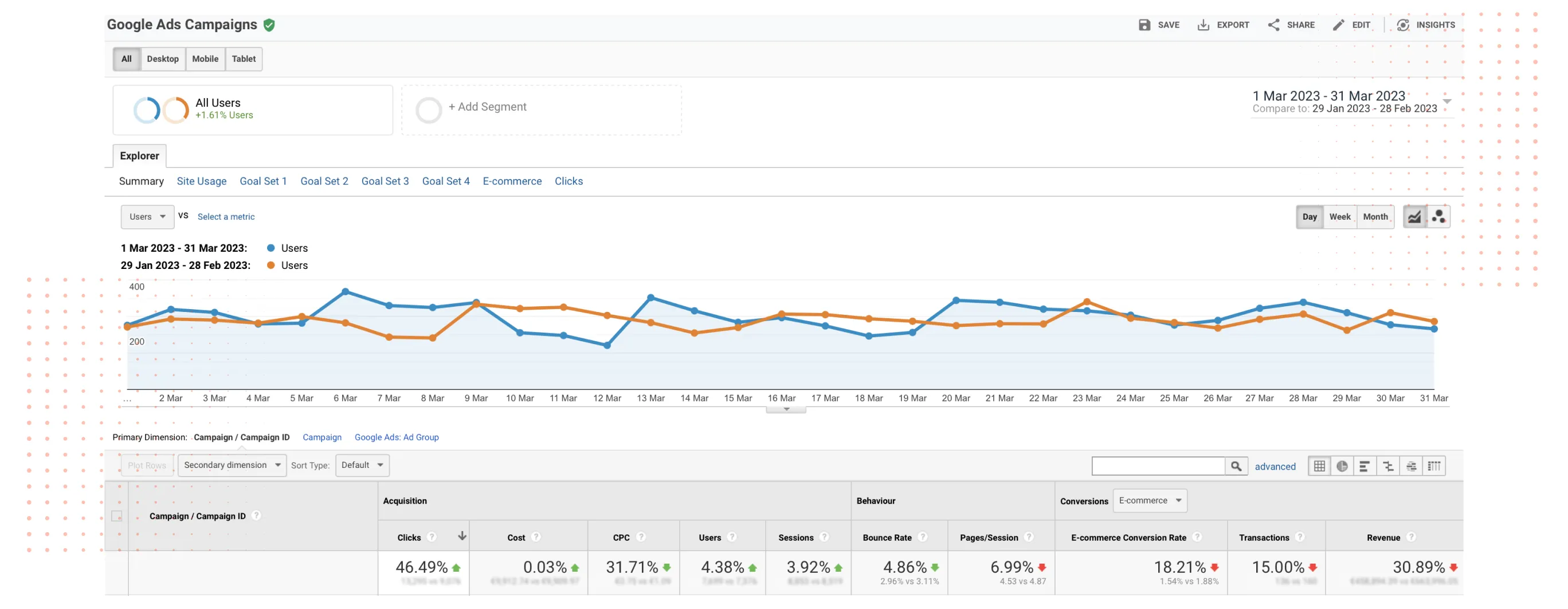Switch to the Goal Set 1 tab
The height and width of the screenshot is (609, 1568).
(x=263, y=181)
